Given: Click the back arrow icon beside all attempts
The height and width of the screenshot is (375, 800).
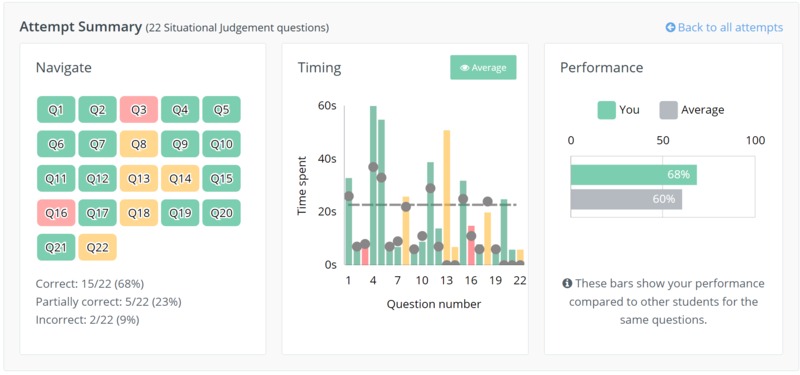Looking at the screenshot, I should tap(670, 27).
